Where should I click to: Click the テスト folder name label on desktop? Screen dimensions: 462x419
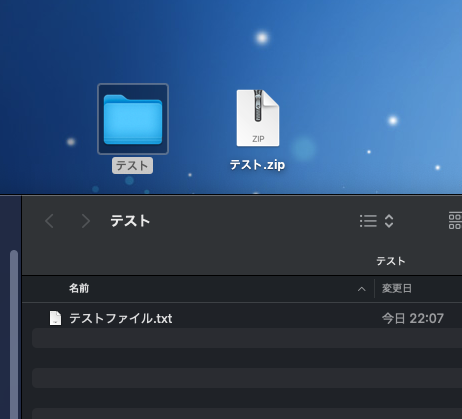(x=132, y=166)
